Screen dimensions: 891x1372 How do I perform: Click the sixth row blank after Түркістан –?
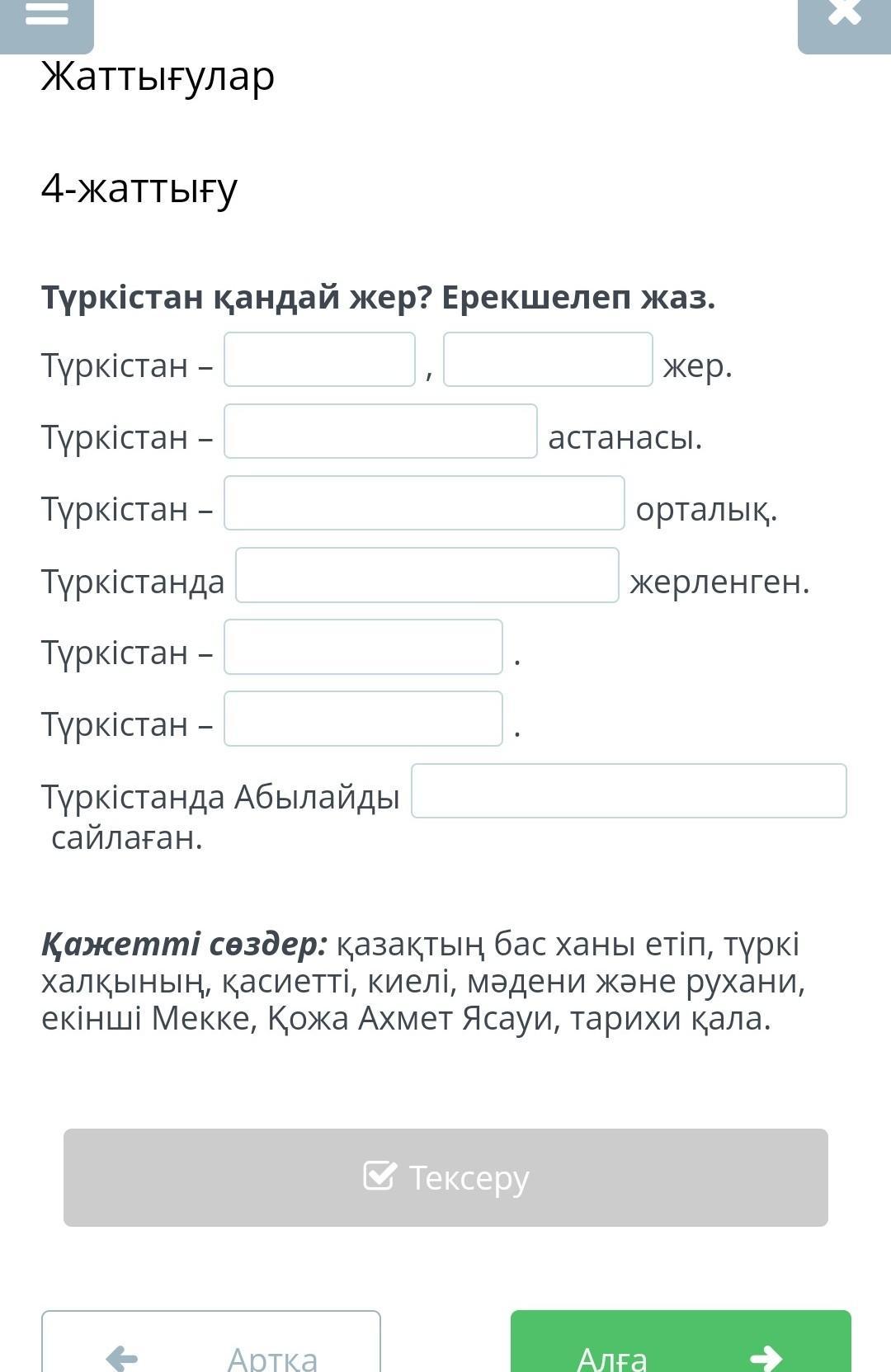tap(363, 719)
